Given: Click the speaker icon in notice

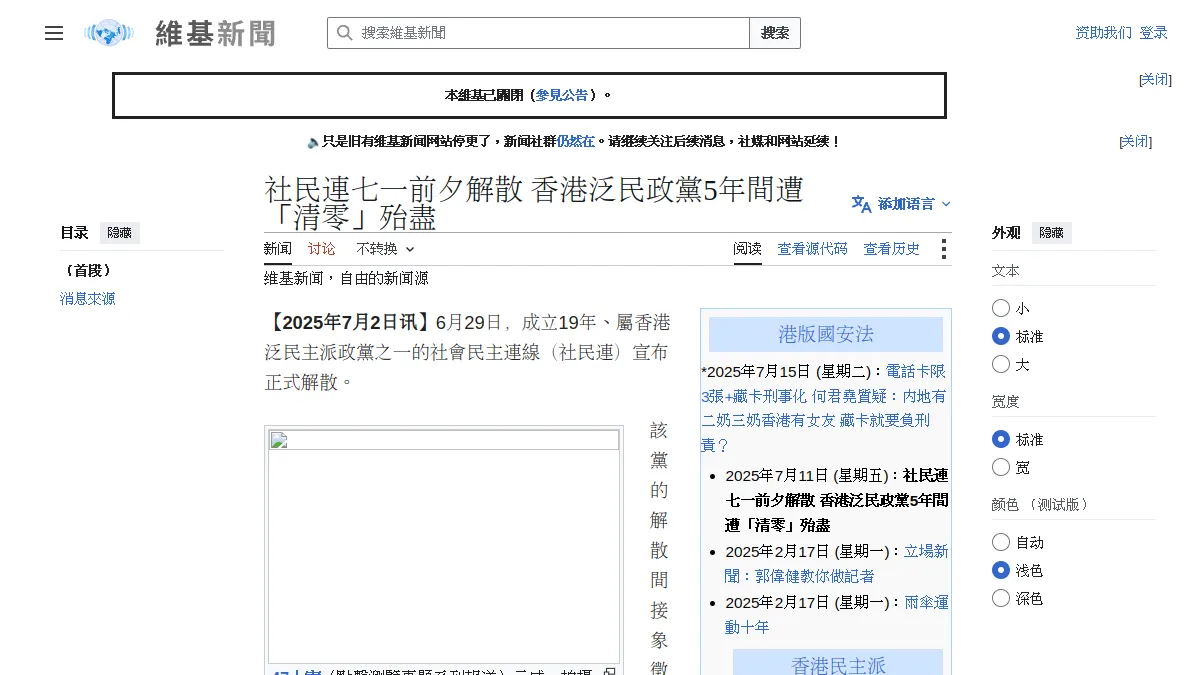Looking at the screenshot, I should [313, 142].
